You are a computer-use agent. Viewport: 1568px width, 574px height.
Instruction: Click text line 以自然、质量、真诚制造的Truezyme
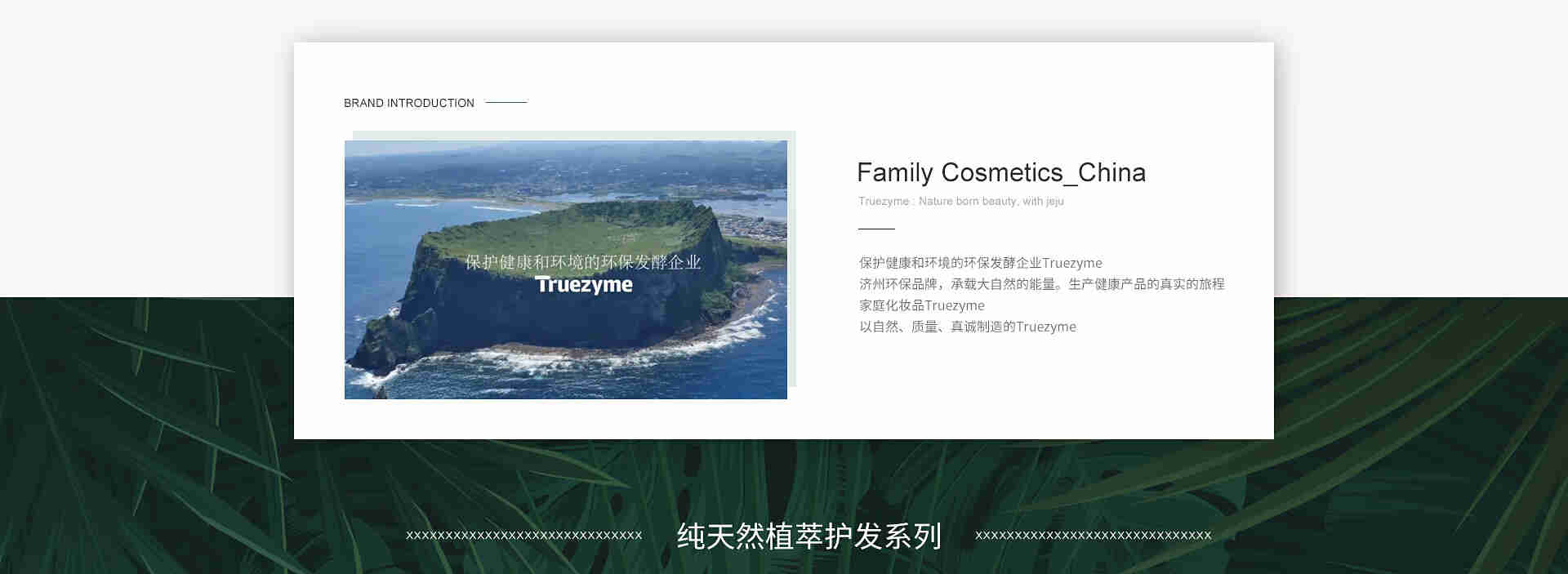(x=968, y=327)
